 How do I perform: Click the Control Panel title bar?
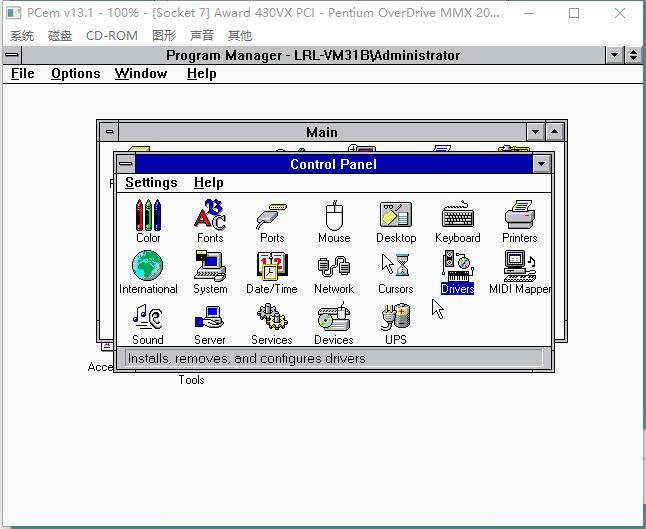(x=333, y=164)
